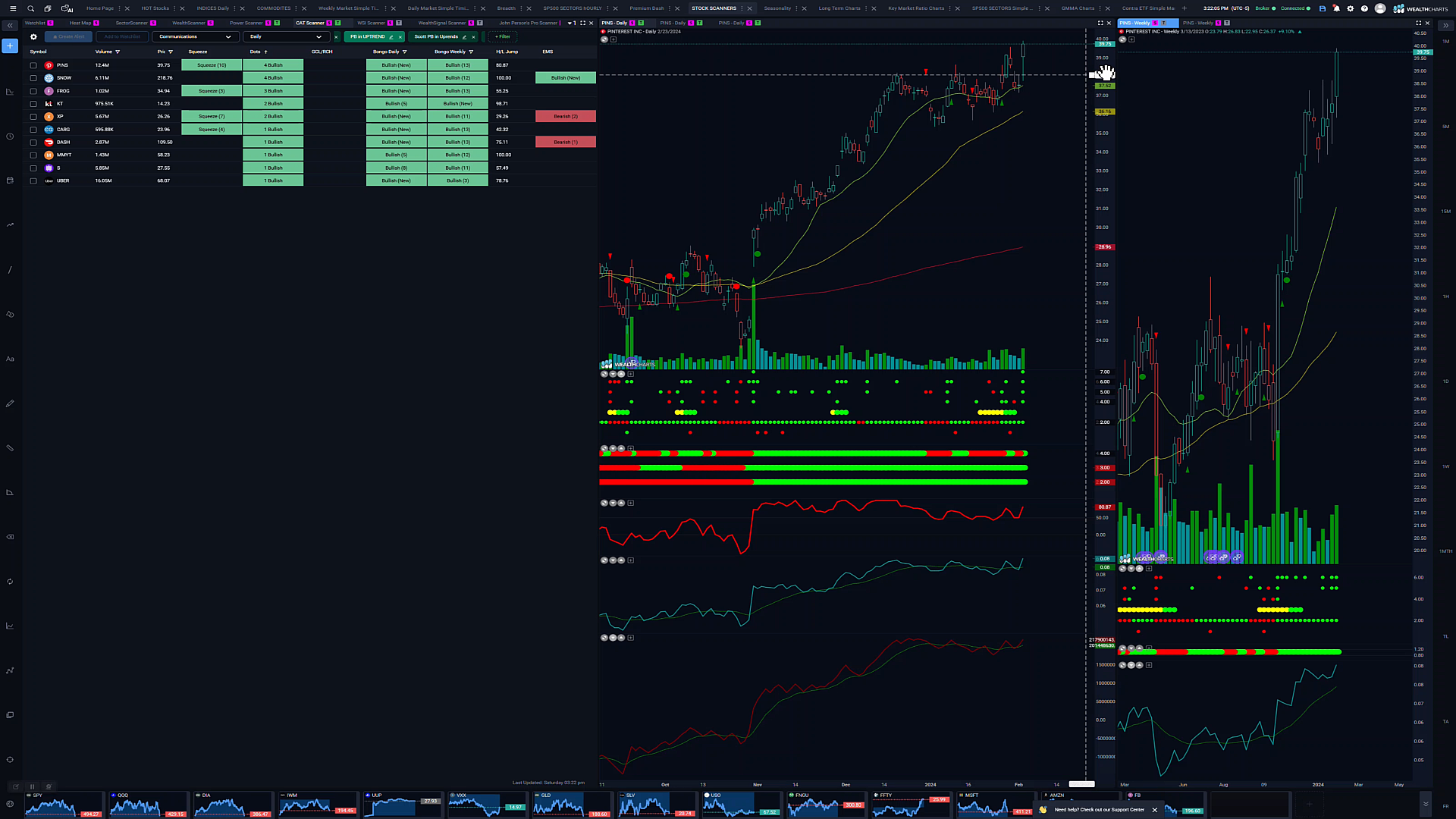The height and width of the screenshot is (819, 1456).
Task: Open the user profile avatar
Action: [1380, 8]
